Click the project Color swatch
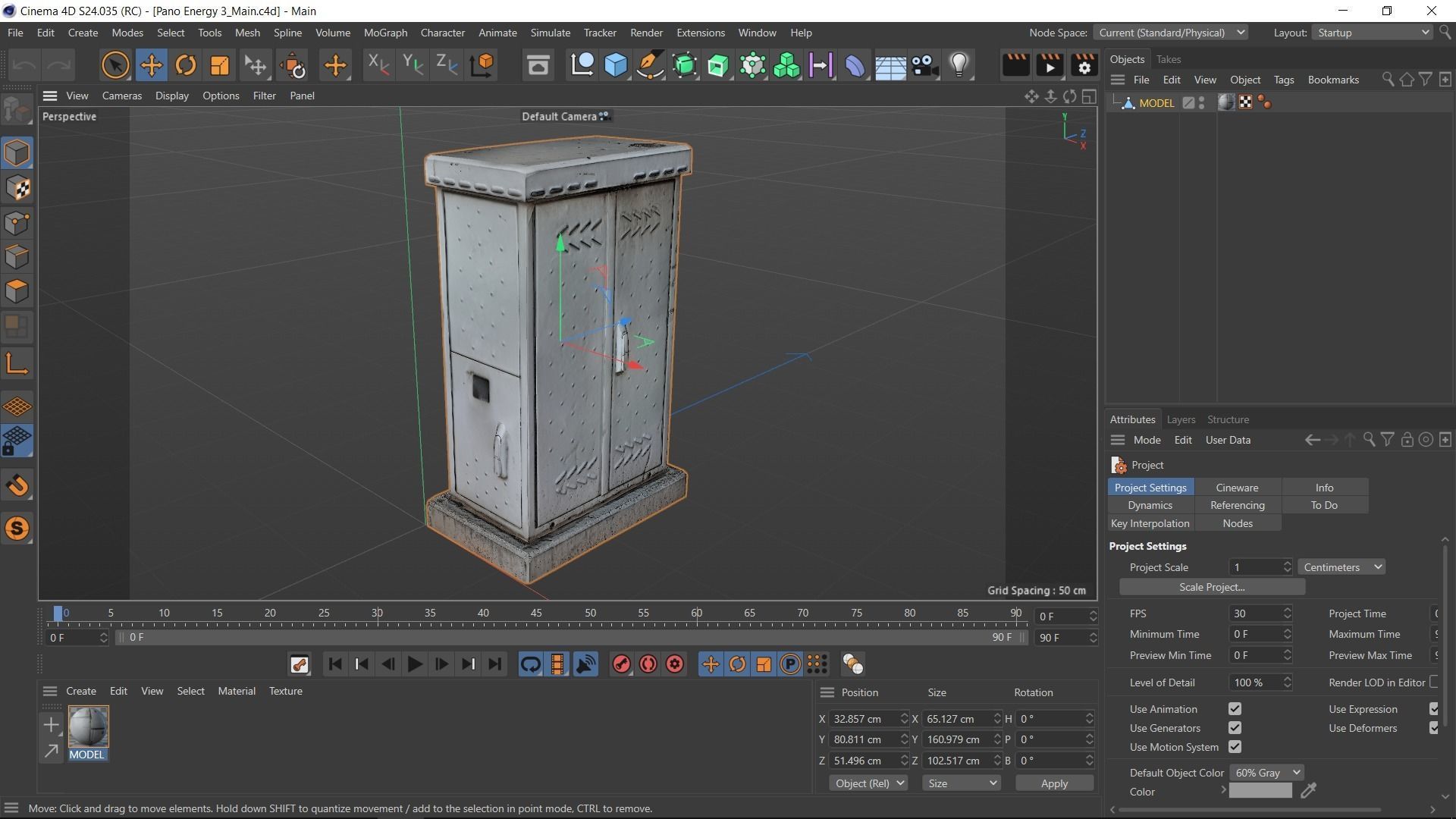This screenshot has width=1456, height=819. pos(1260,791)
